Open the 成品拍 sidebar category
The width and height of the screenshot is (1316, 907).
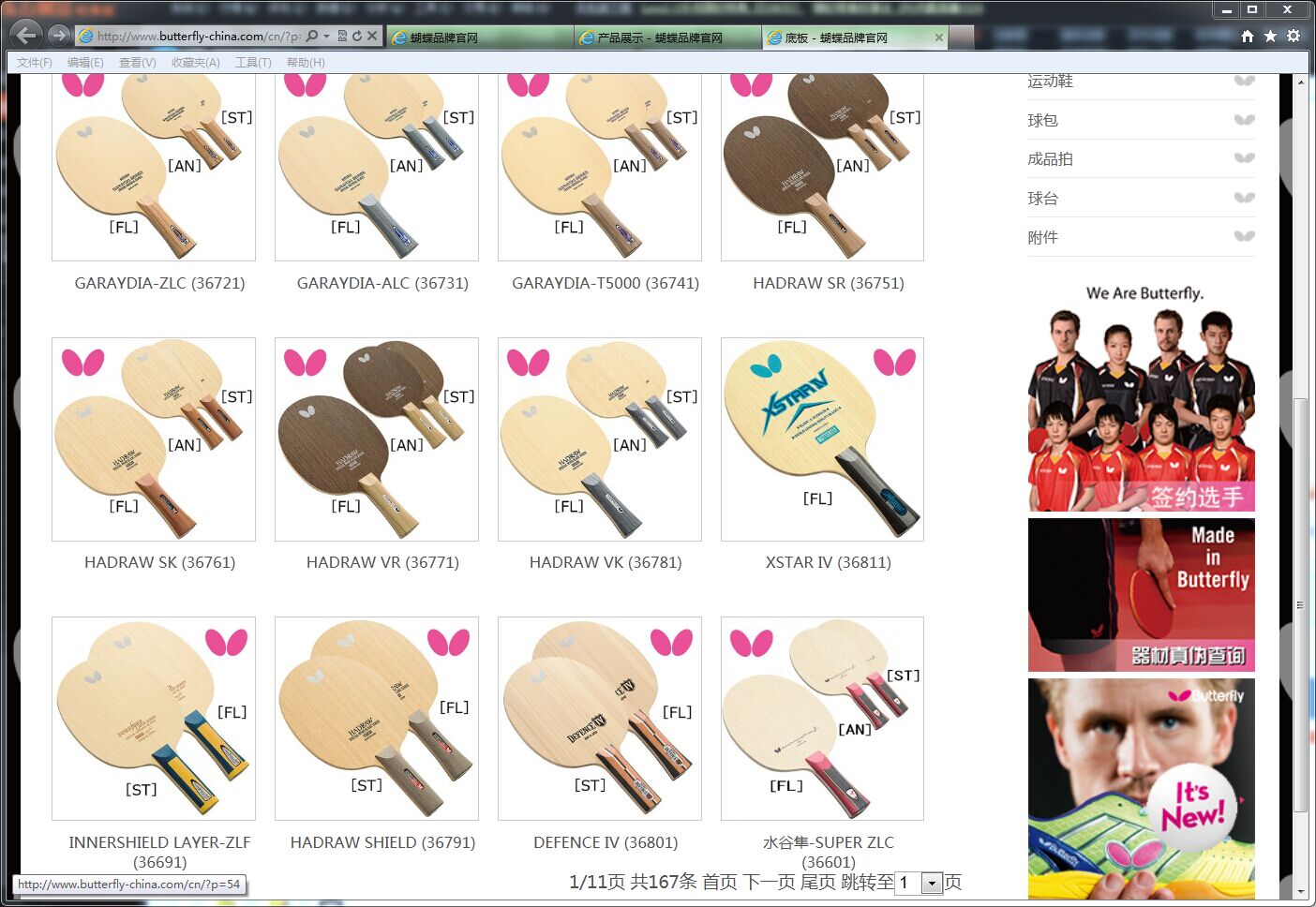(1050, 159)
